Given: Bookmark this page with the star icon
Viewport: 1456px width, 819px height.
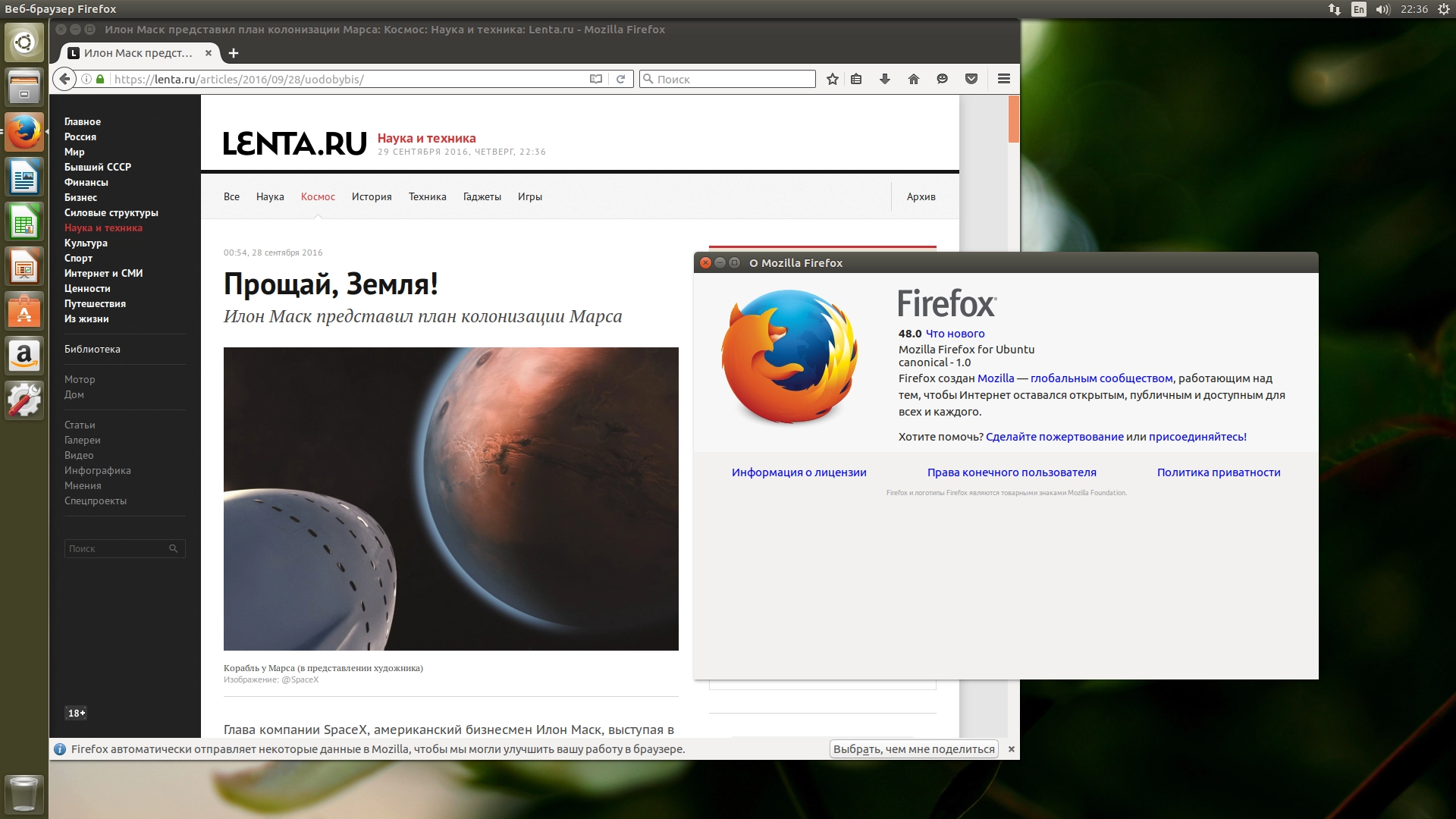Looking at the screenshot, I should coord(833,79).
